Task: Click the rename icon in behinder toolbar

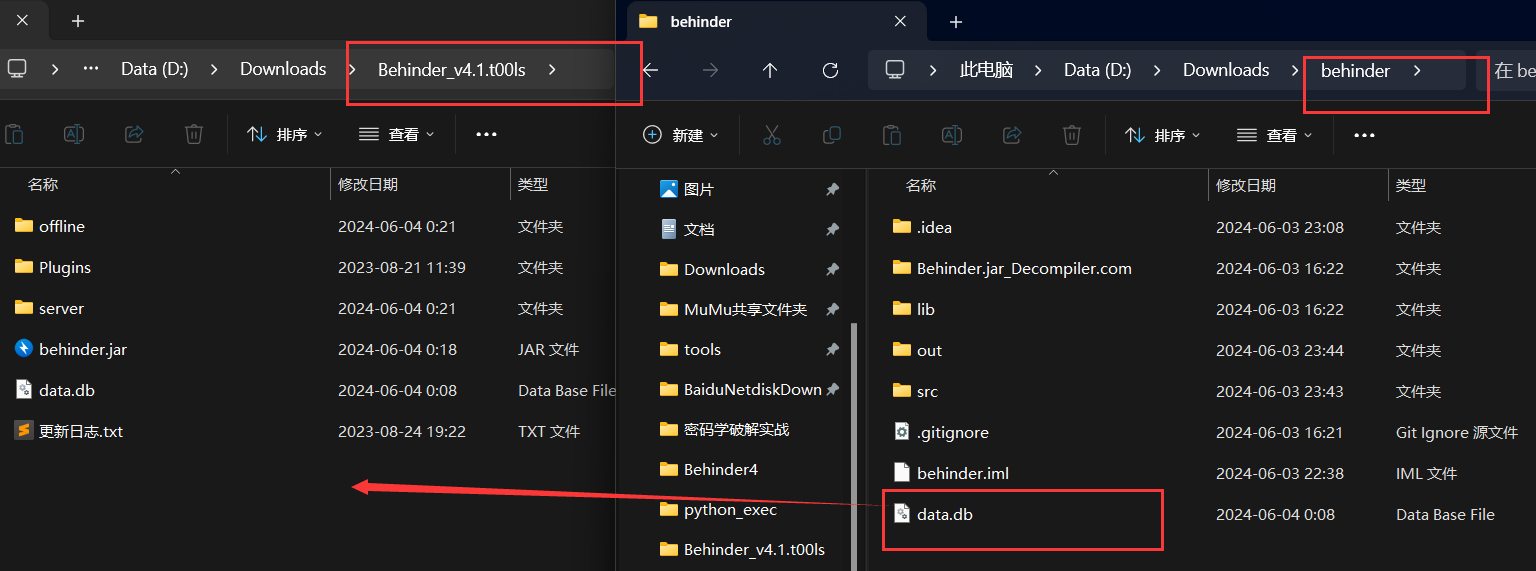Action: 952,135
